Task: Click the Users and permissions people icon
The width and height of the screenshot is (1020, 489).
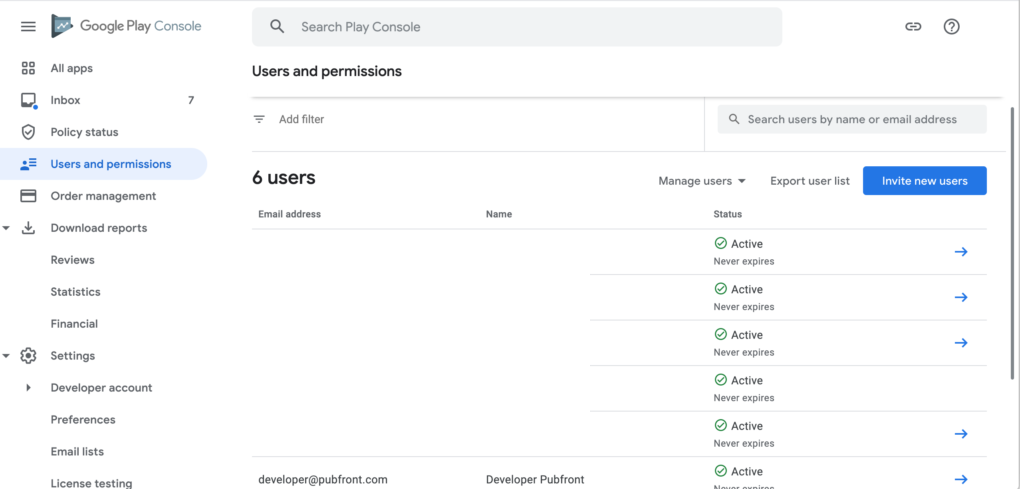Action: tap(28, 165)
